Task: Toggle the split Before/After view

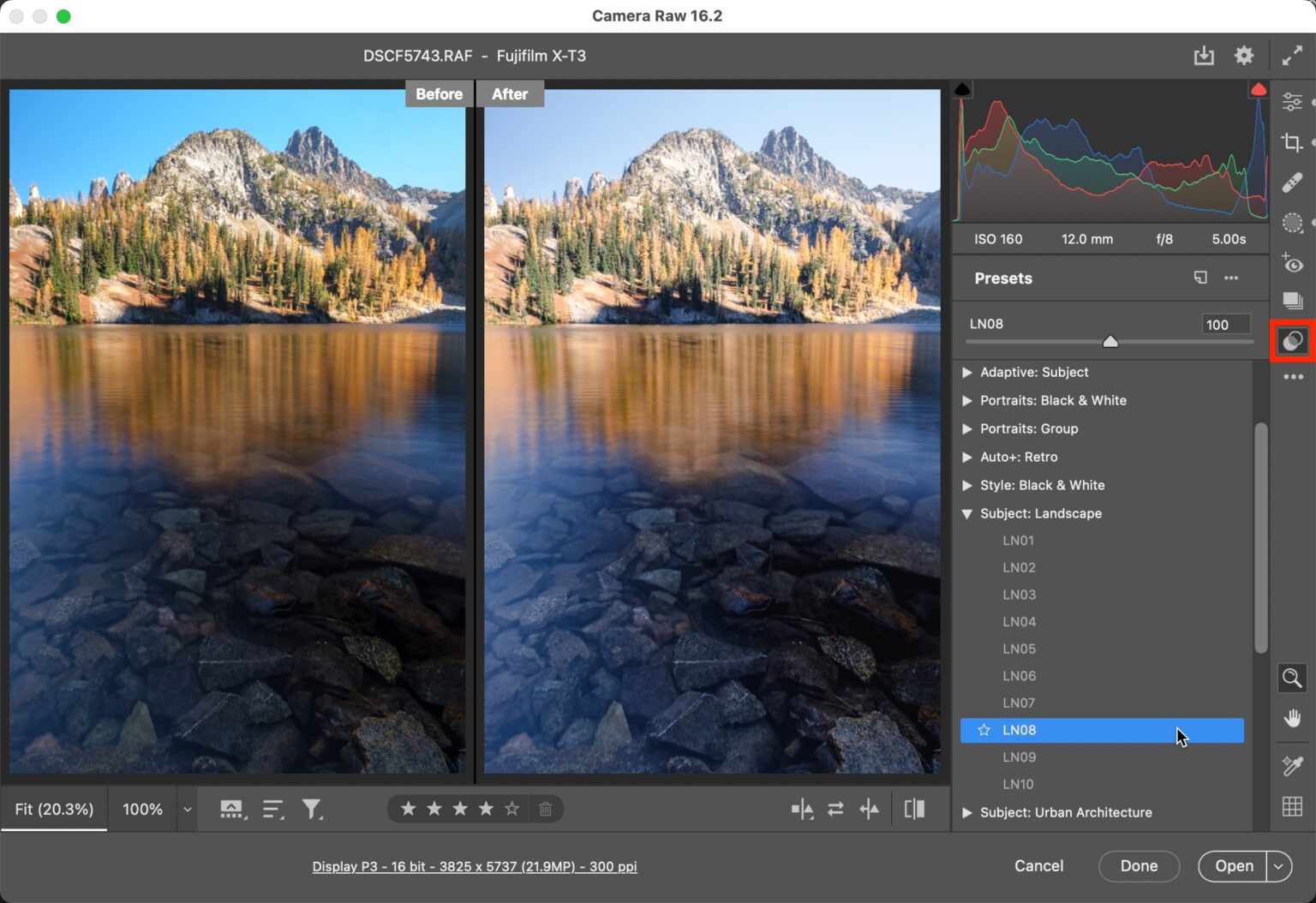Action: coord(914,809)
